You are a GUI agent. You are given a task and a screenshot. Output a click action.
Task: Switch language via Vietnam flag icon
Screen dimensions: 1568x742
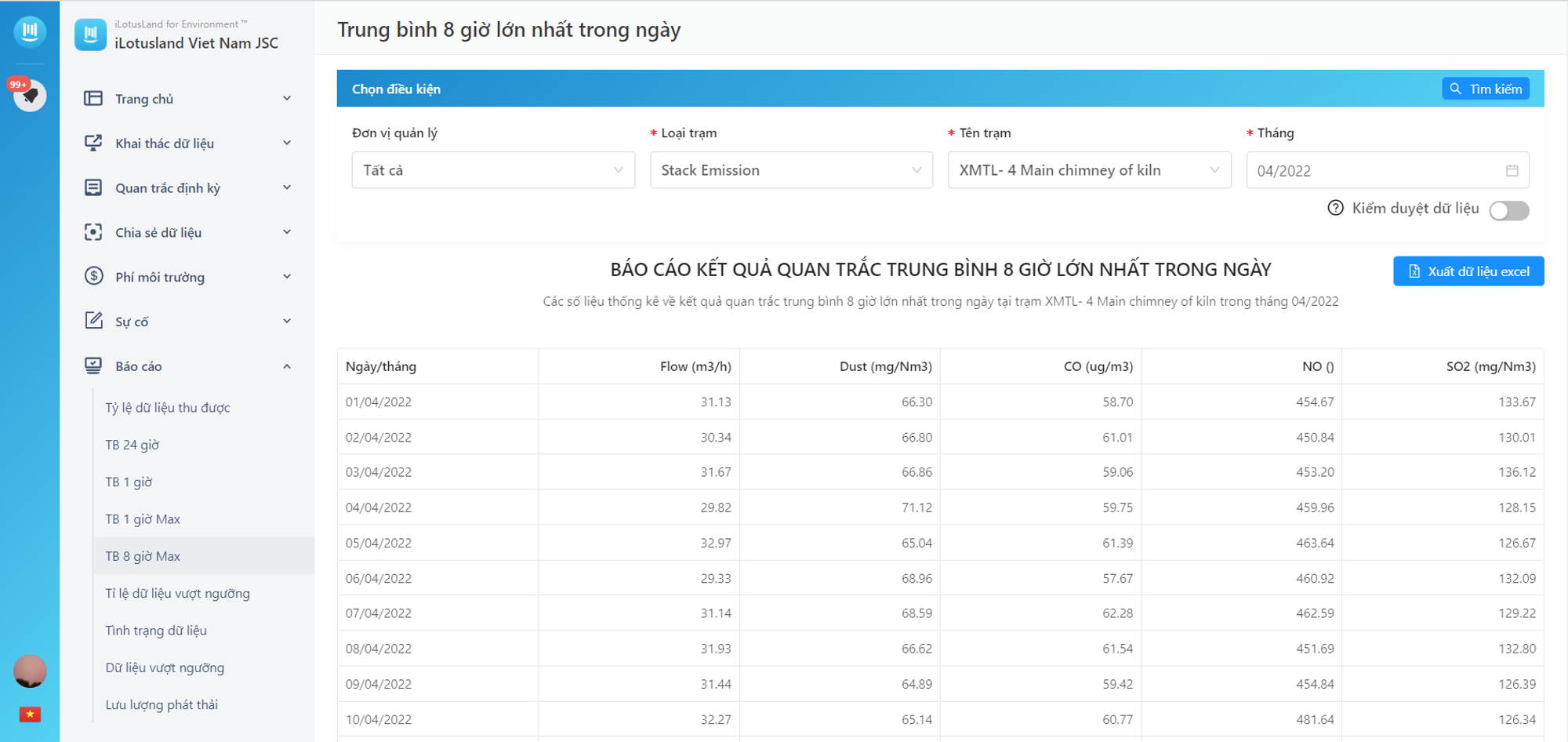pos(30,714)
